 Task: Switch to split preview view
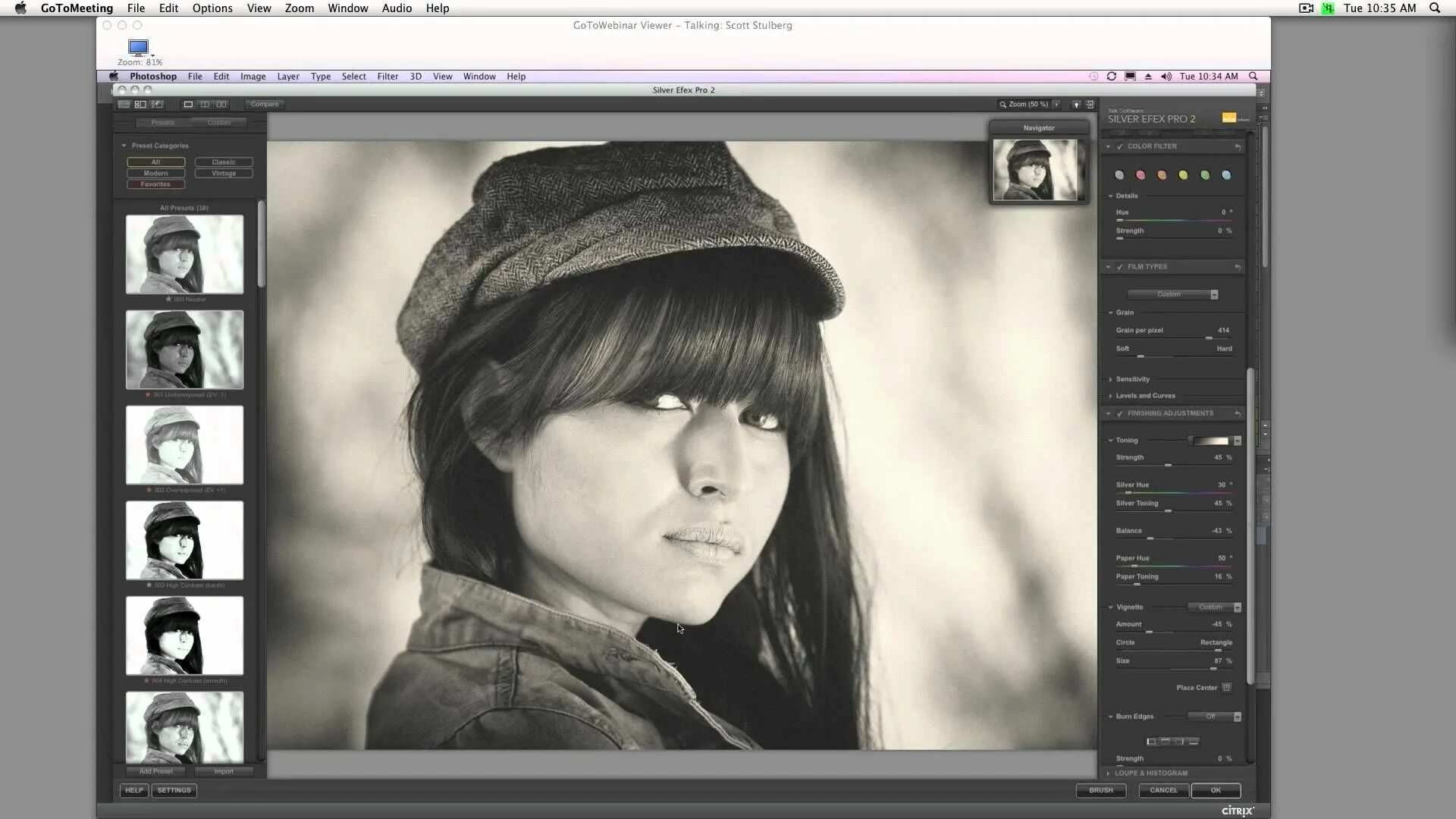tap(205, 104)
